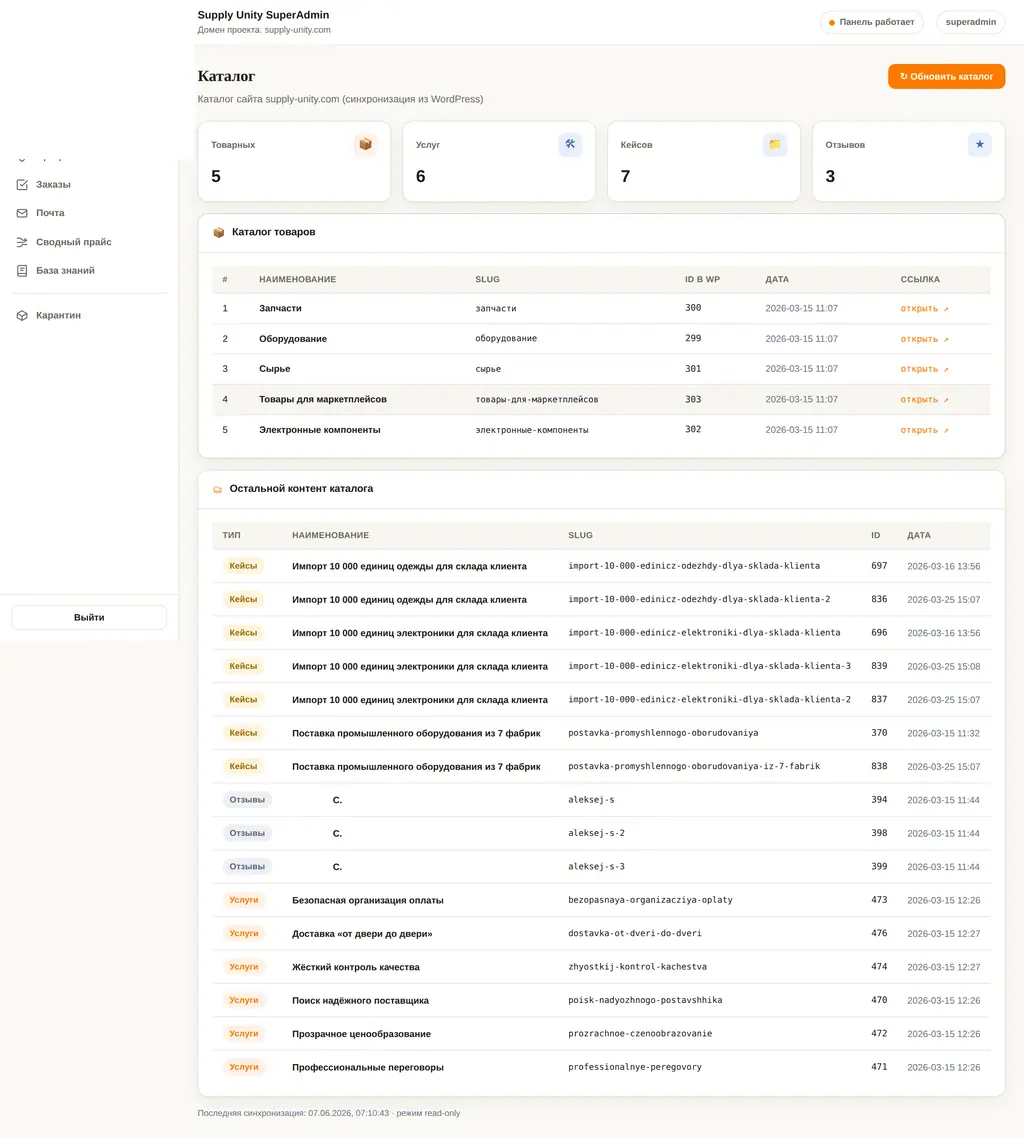The image size is (1024, 1138).
Task: Click slug prozrachnoe-czenoobrazovanie
Action: [639, 1033]
